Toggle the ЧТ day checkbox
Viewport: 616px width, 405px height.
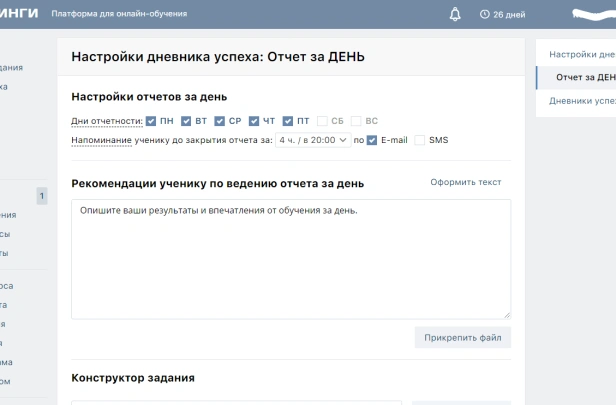click(254, 121)
